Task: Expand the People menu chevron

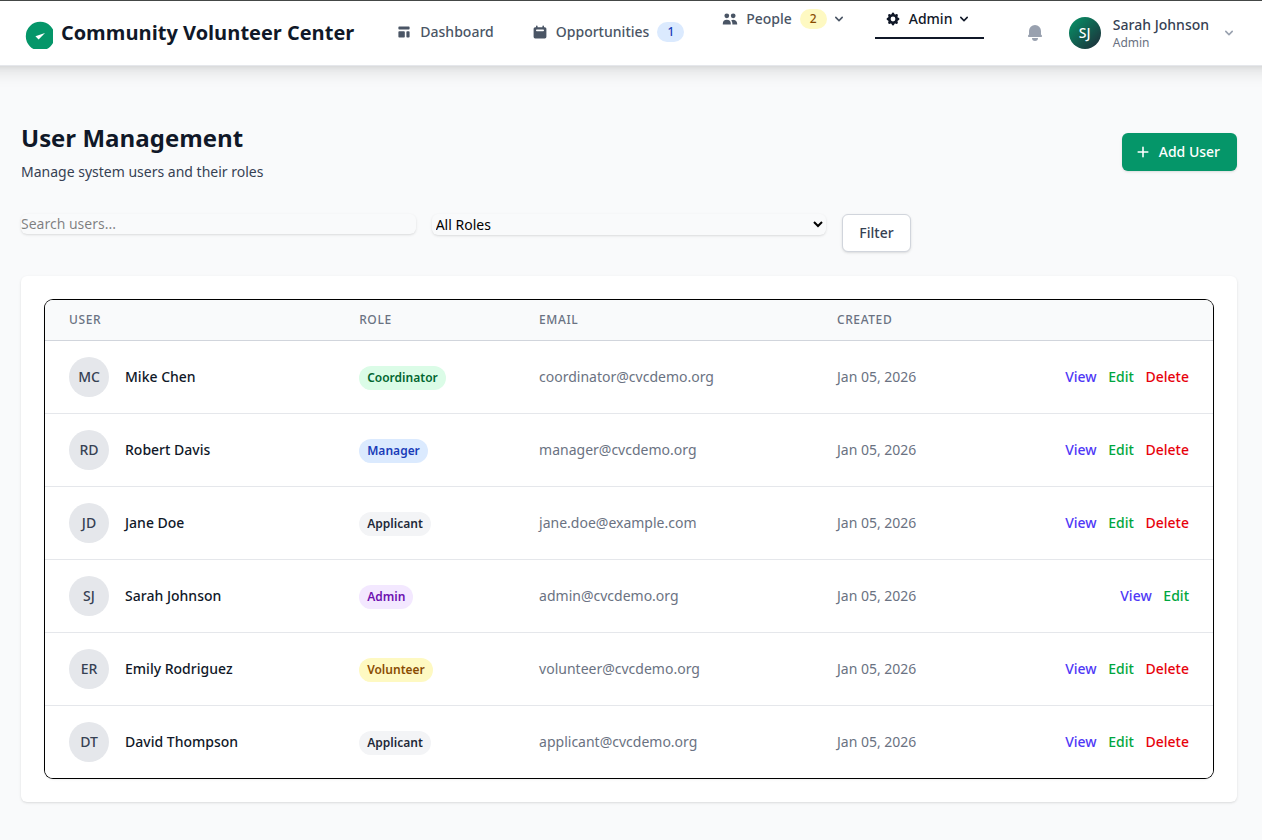Action: click(x=839, y=18)
